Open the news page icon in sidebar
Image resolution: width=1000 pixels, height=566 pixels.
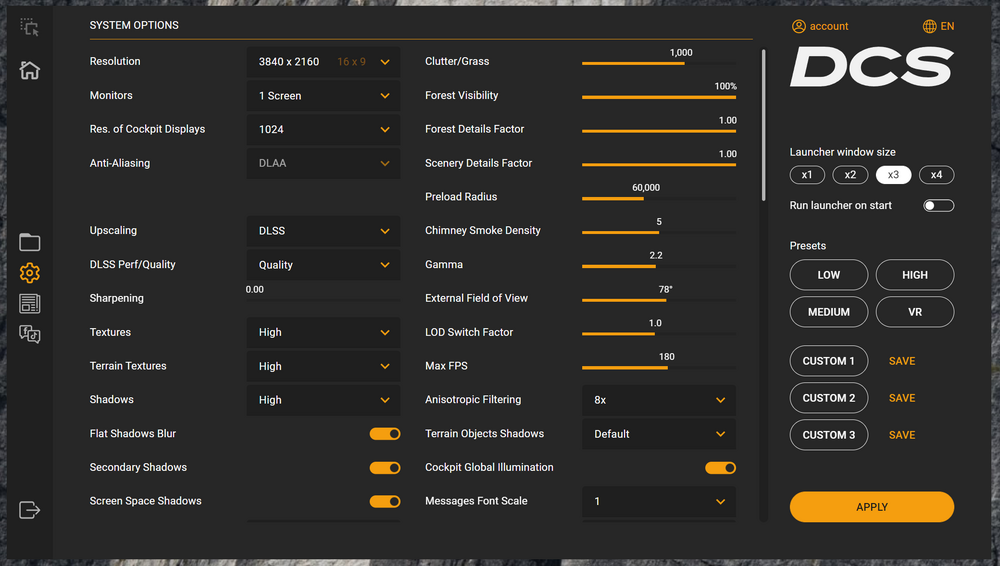coord(30,304)
